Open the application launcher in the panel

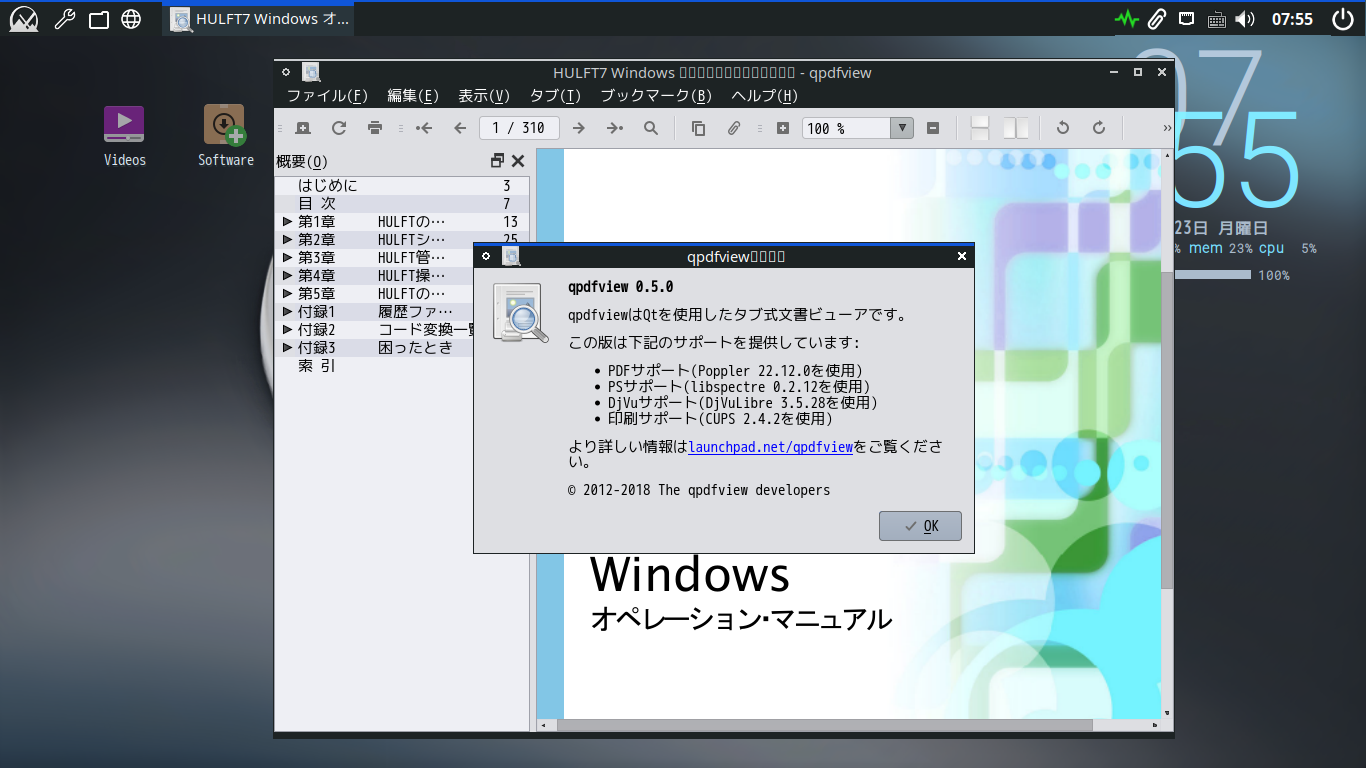point(24,19)
